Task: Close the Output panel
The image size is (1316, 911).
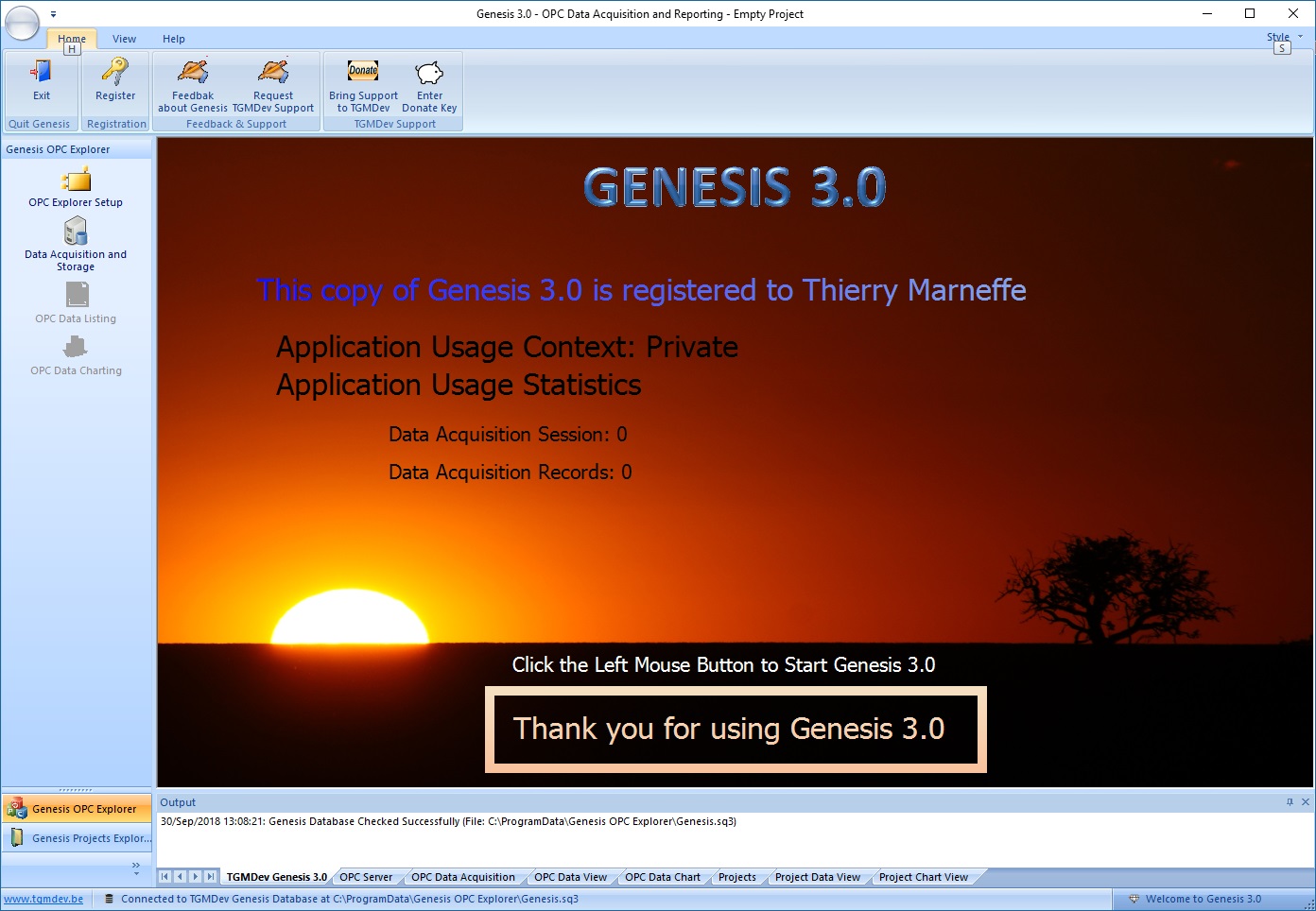Action: 1306,802
